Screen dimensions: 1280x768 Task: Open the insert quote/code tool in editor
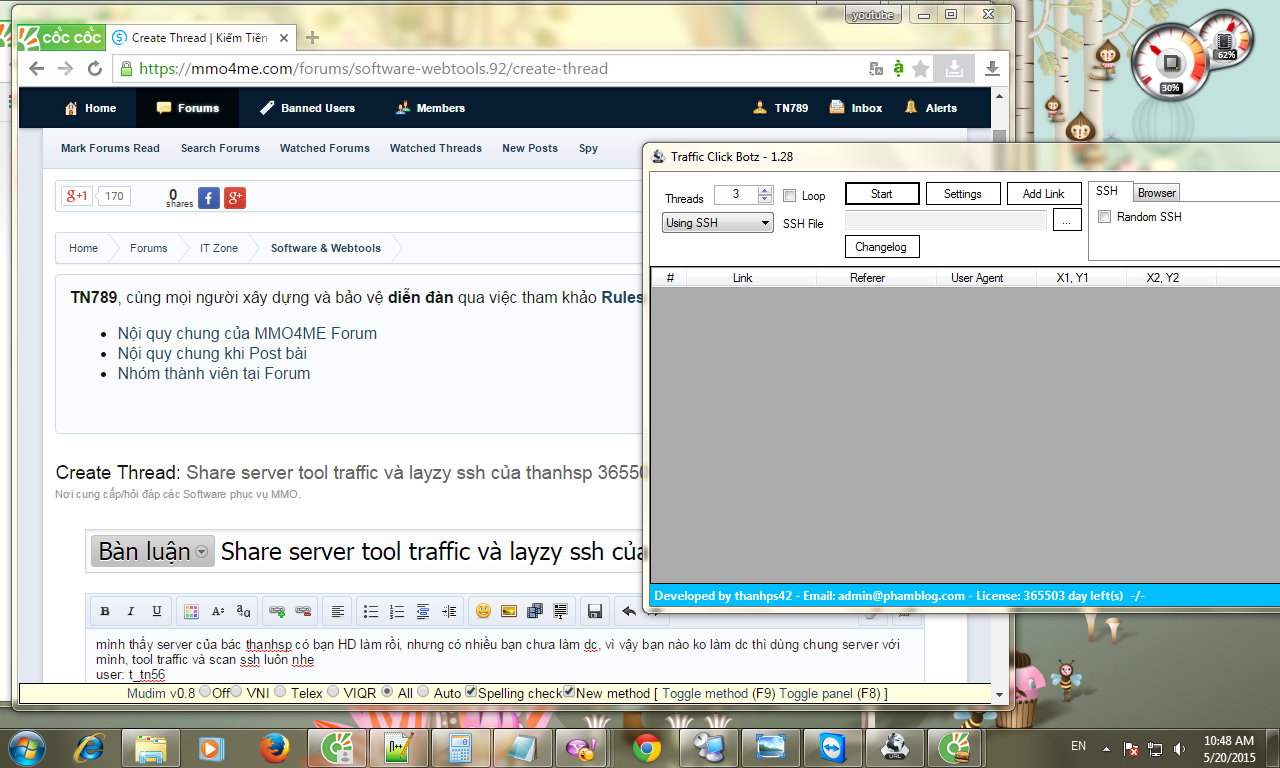(561, 611)
